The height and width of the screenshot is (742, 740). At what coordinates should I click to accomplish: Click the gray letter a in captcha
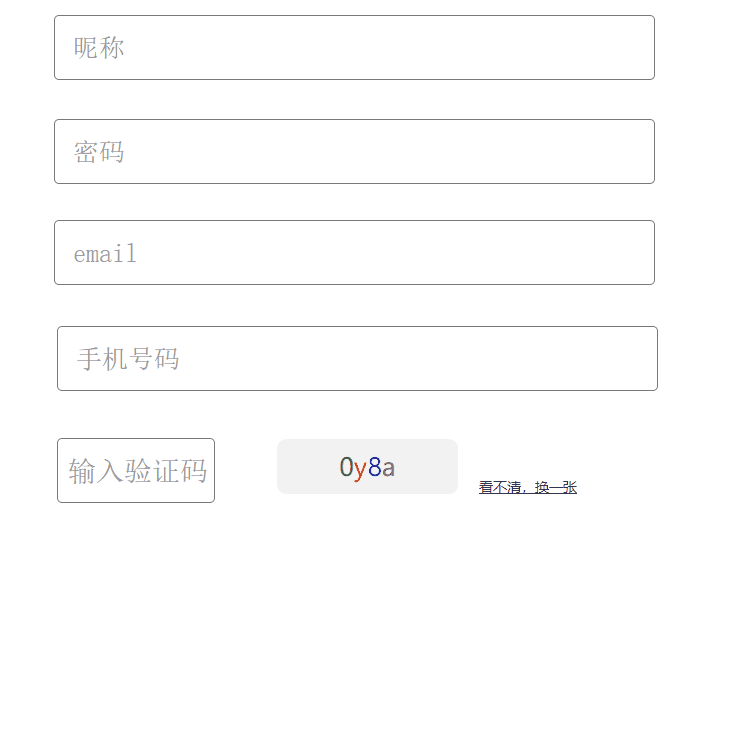(388, 467)
